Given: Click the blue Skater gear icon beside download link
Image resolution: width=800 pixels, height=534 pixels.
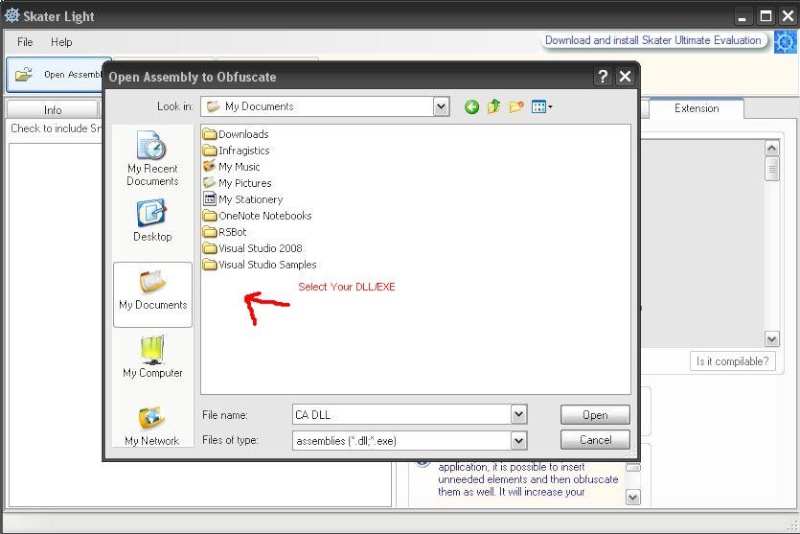Looking at the screenshot, I should click(785, 41).
